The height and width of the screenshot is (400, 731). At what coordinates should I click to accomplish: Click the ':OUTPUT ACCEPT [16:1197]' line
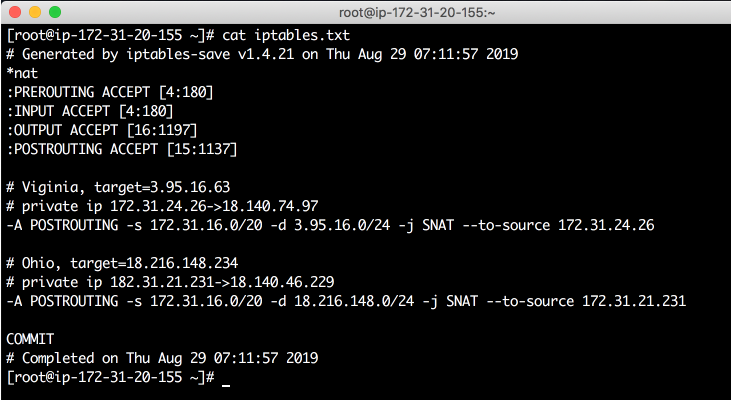(102, 130)
